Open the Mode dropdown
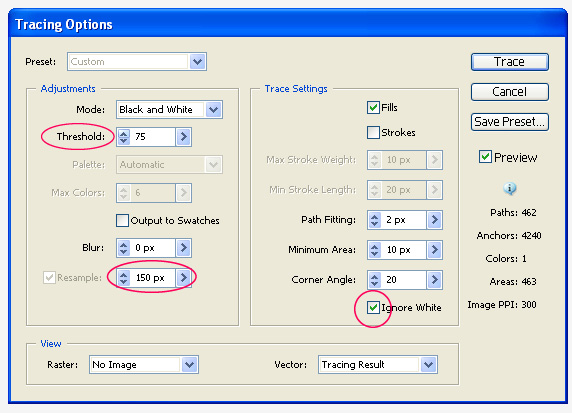Viewport: 572px width, 413px height. pyautogui.click(x=214, y=109)
